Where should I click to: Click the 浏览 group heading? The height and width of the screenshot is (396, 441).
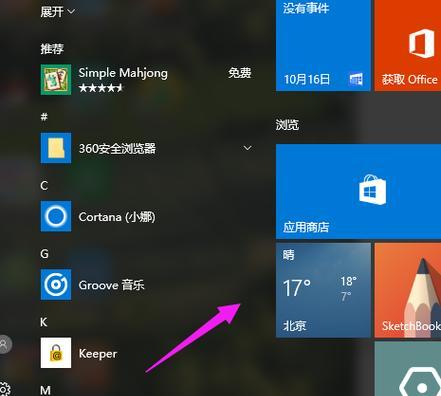(x=287, y=125)
